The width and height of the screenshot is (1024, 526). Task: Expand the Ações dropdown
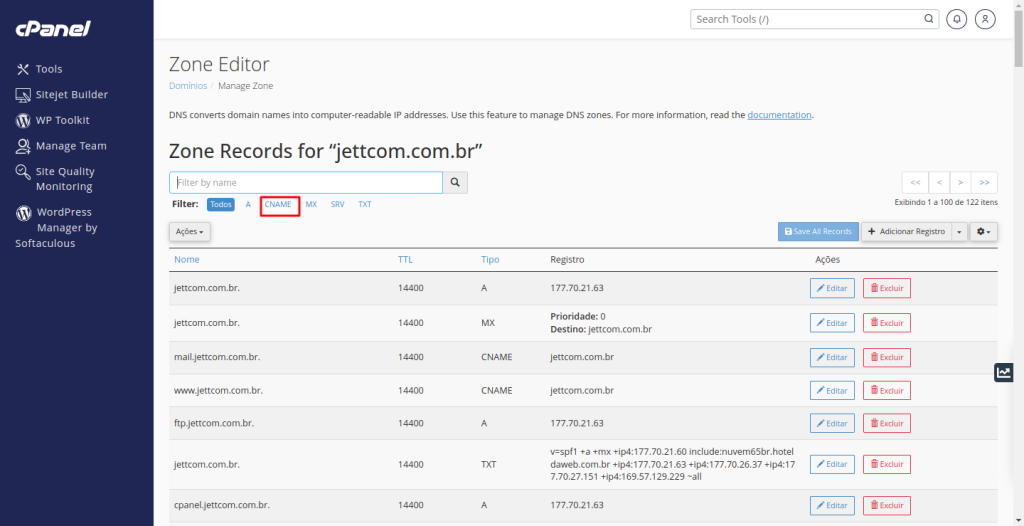coord(190,232)
